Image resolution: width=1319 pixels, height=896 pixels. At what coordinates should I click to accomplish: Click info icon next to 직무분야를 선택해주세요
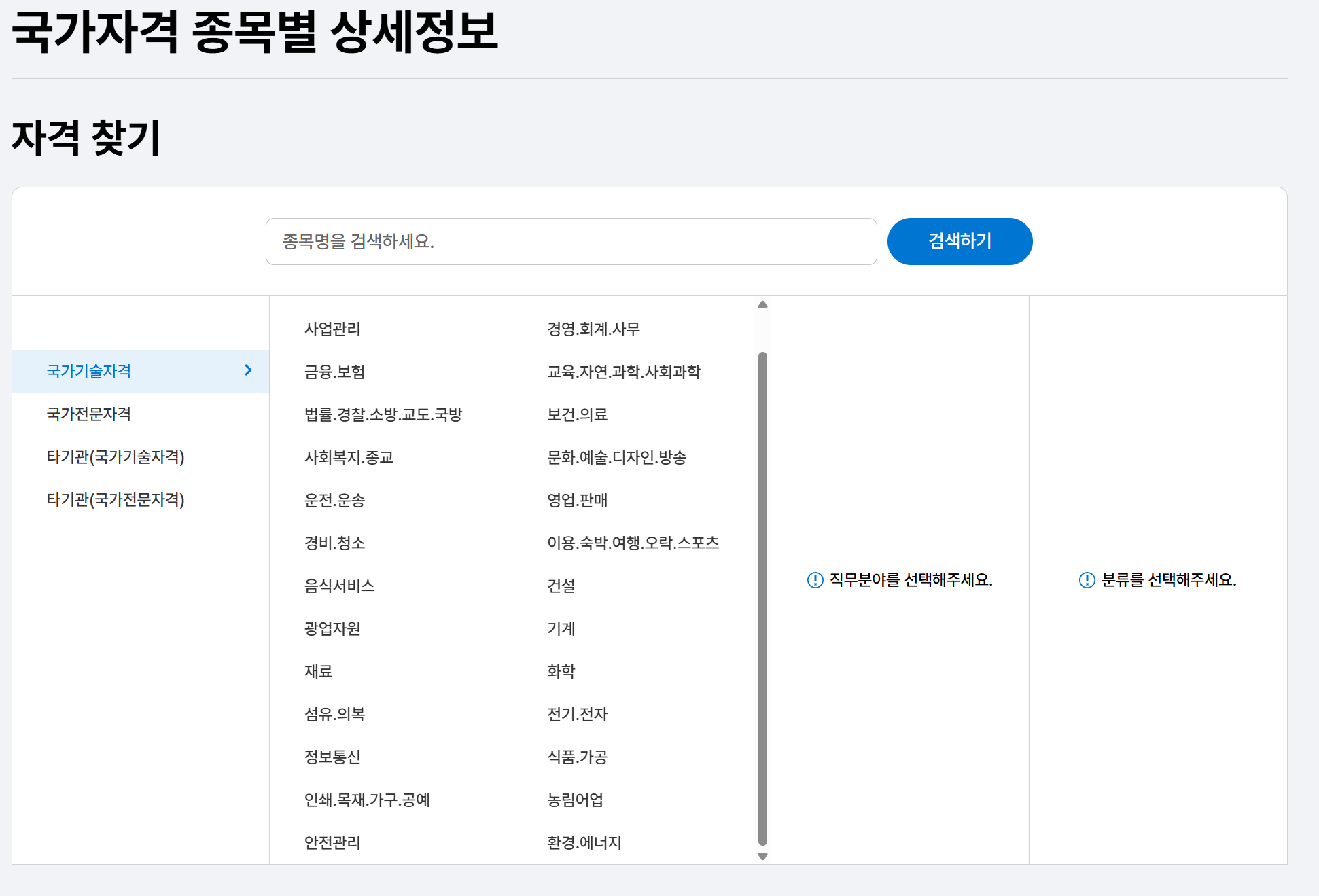[815, 579]
